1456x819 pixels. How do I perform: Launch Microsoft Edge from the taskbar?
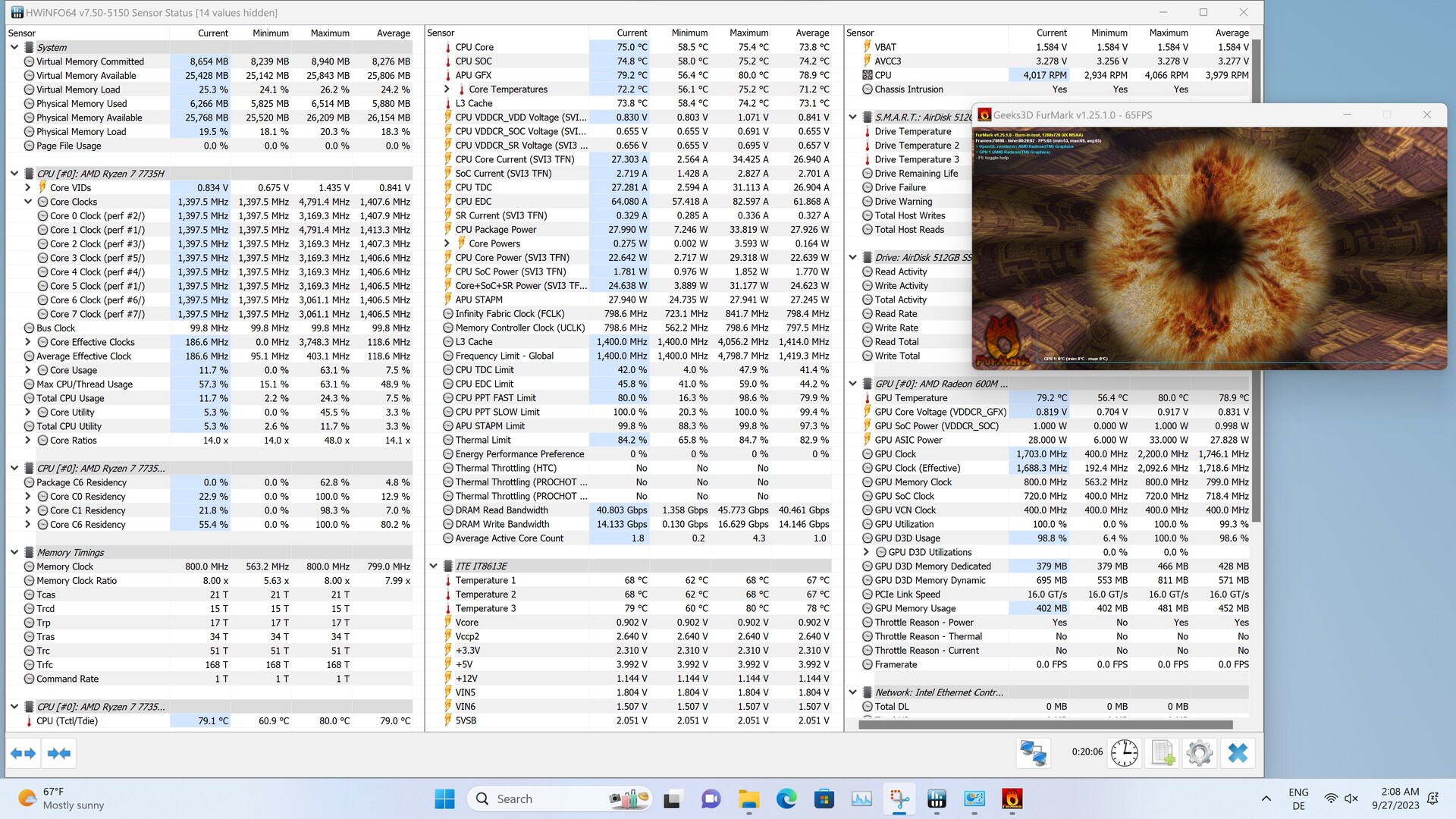[786, 799]
